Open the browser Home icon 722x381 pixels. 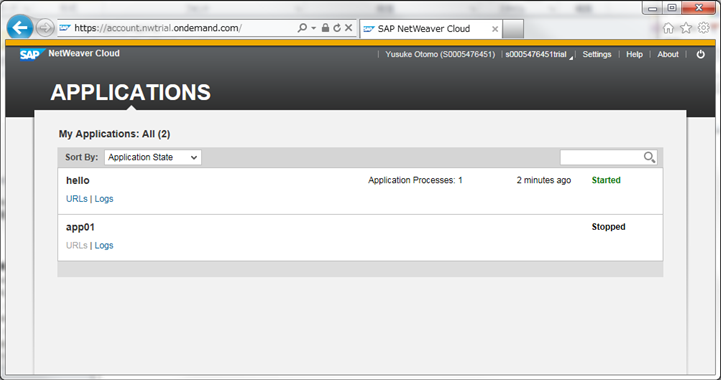(668, 28)
